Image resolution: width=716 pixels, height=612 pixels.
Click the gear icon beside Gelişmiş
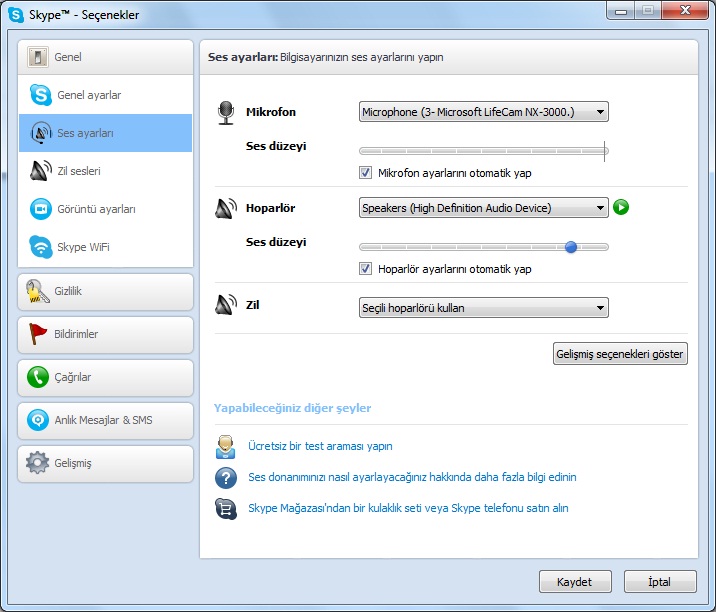37,463
